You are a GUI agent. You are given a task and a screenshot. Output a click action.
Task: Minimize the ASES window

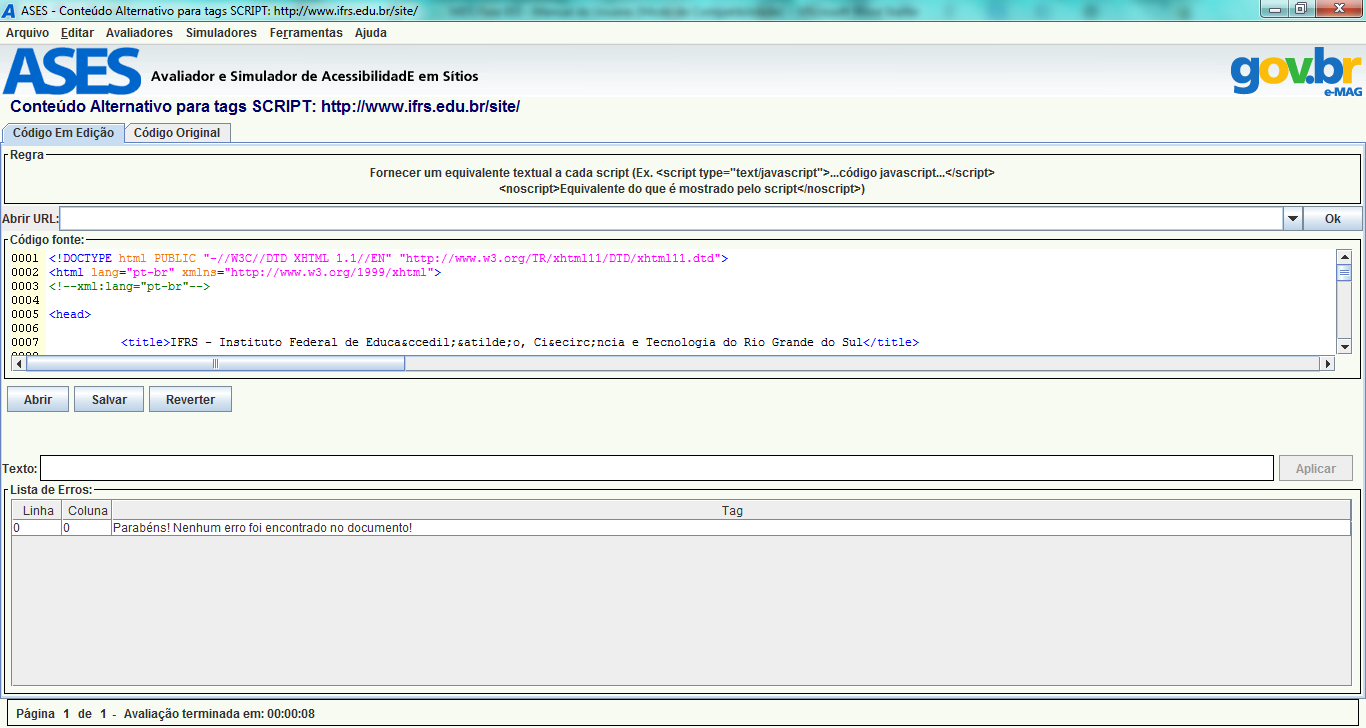point(1273,9)
